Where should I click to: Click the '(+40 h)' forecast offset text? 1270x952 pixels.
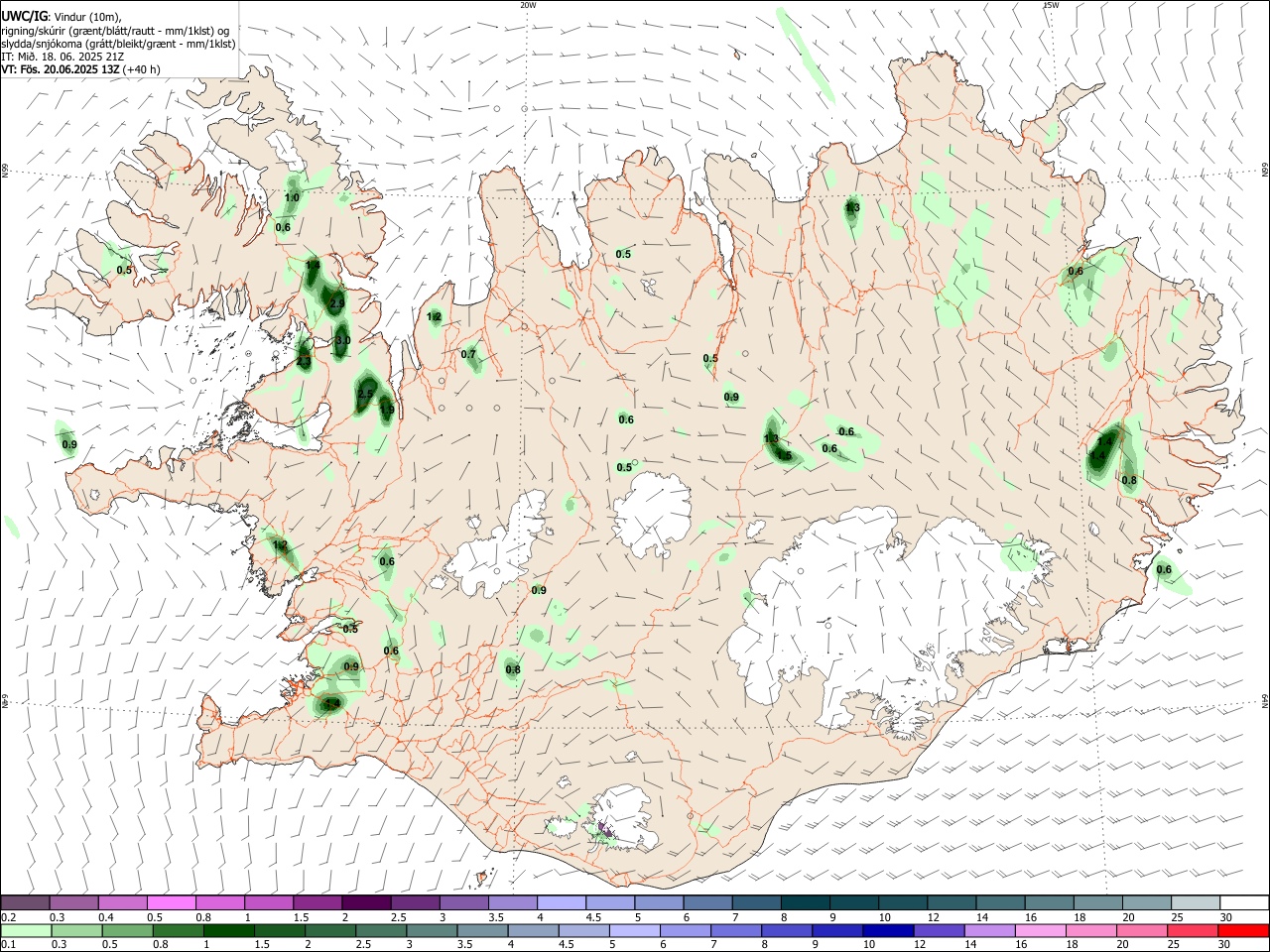[142, 69]
